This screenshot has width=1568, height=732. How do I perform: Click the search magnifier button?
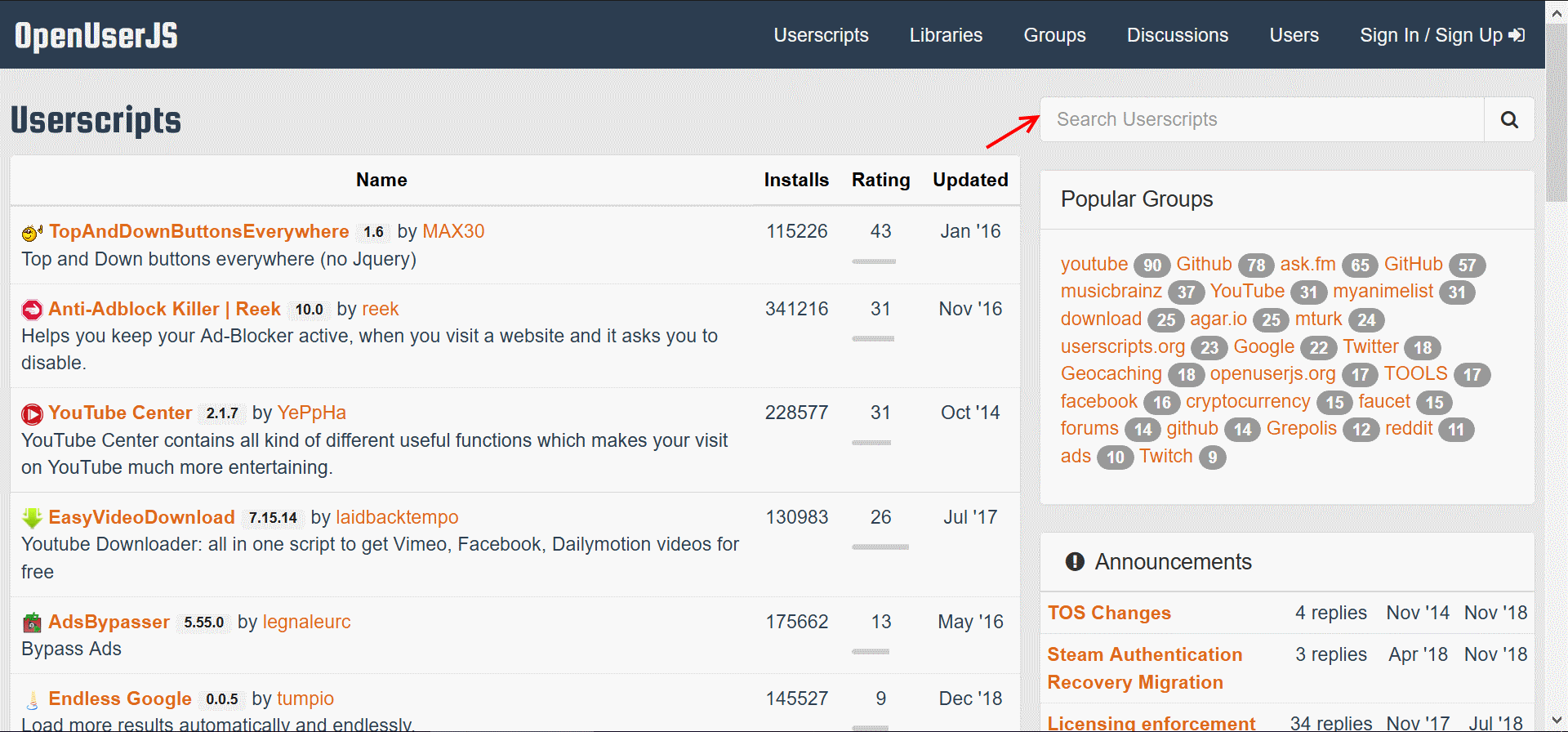1509,120
